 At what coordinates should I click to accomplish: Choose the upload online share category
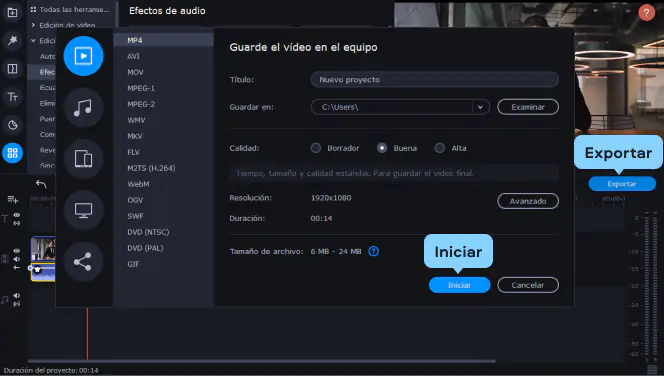coord(83,261)
